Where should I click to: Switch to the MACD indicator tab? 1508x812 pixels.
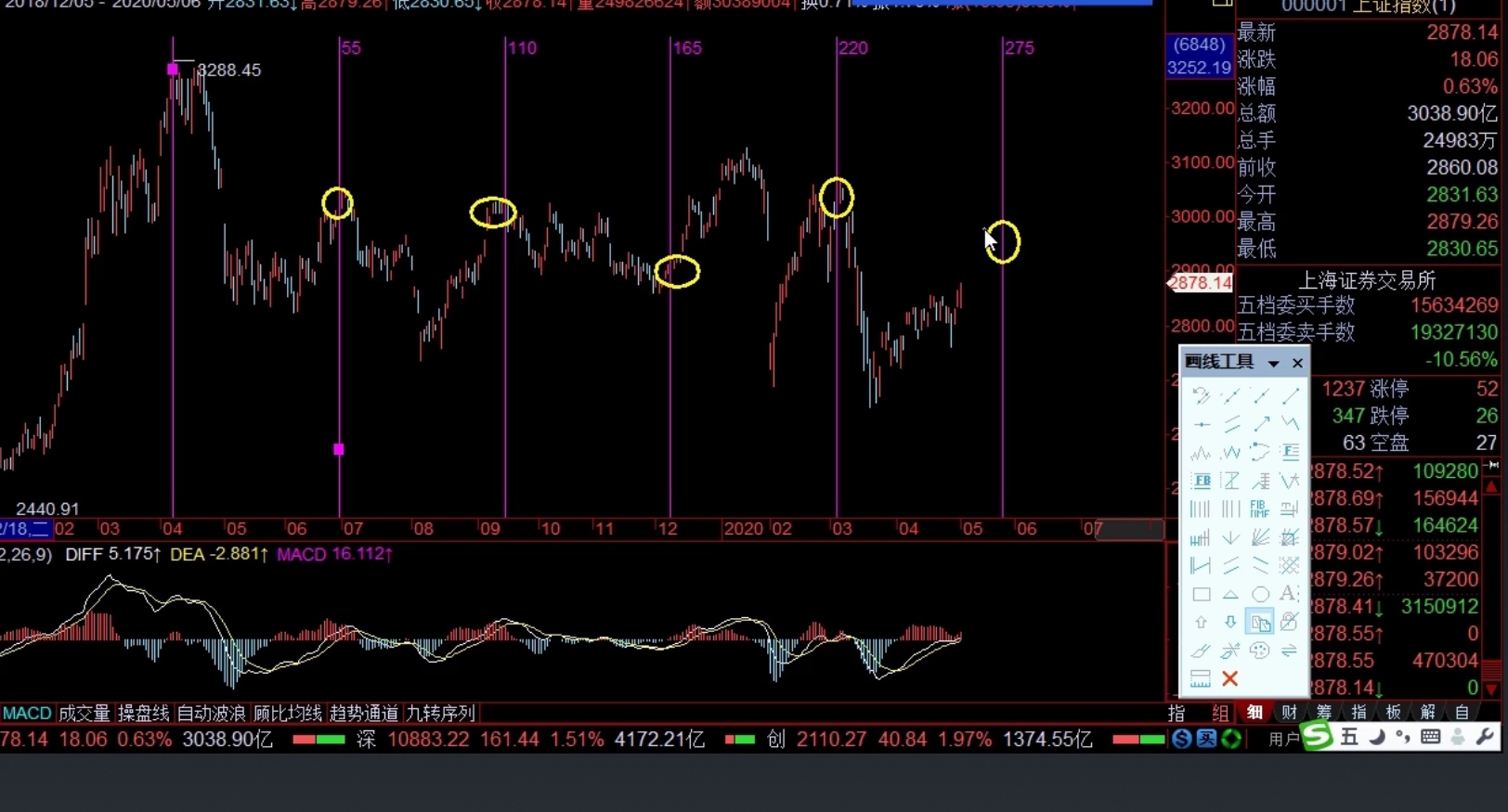pos(27,713)
